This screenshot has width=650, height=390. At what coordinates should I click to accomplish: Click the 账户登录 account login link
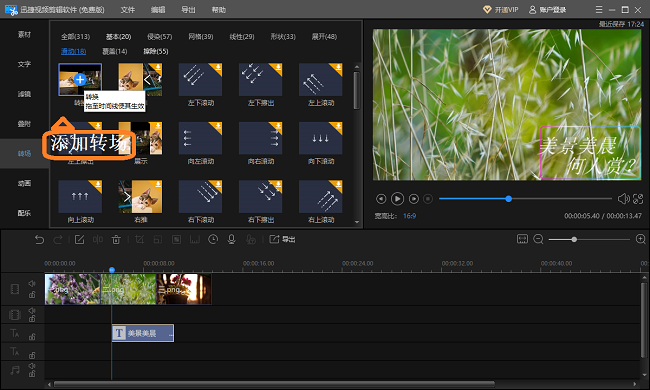548,10
